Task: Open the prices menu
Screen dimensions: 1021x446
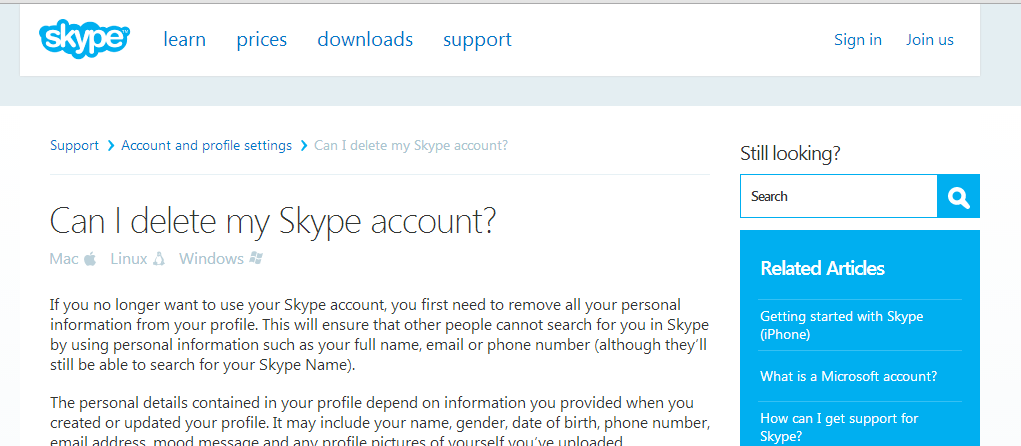Action: pyautogui.click(x=262, y=40)
